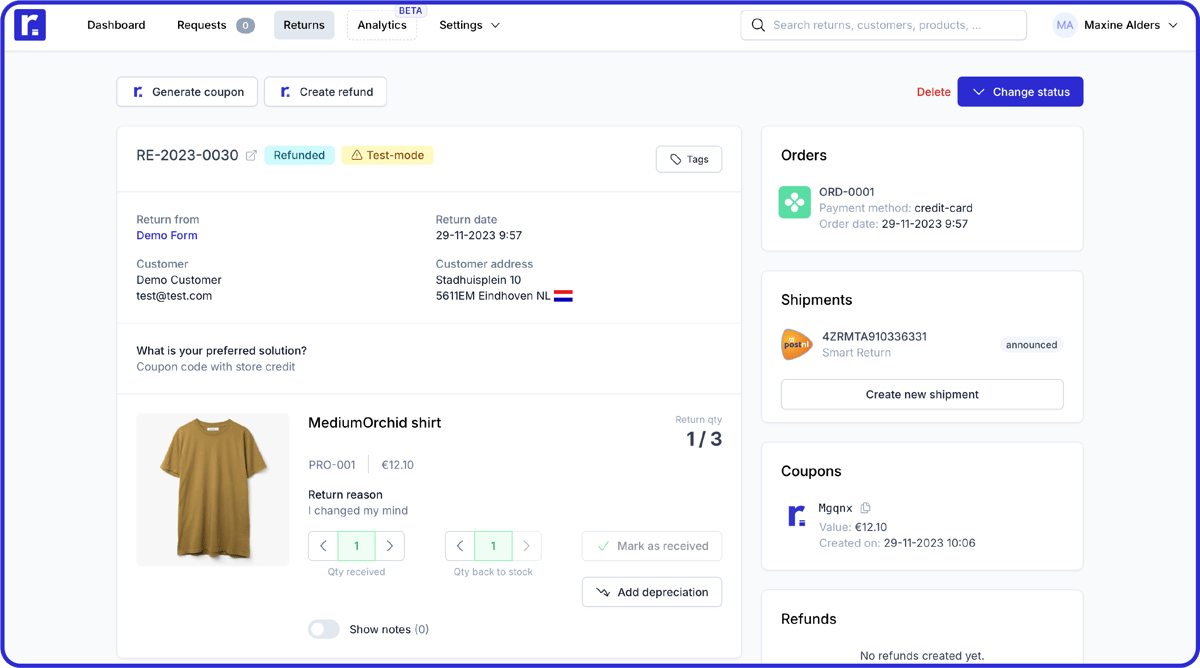Click the Create new shipment button
This screenshot has width=1200, height=668.
921,394
